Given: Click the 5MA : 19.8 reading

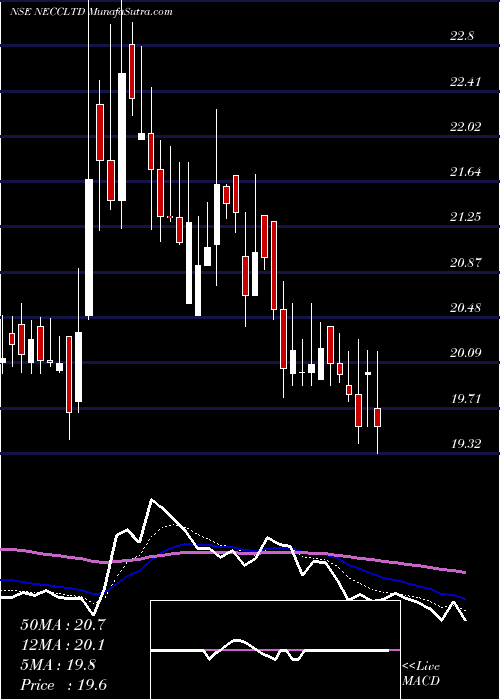Looking at the screenshot, I should coord(58,665).
